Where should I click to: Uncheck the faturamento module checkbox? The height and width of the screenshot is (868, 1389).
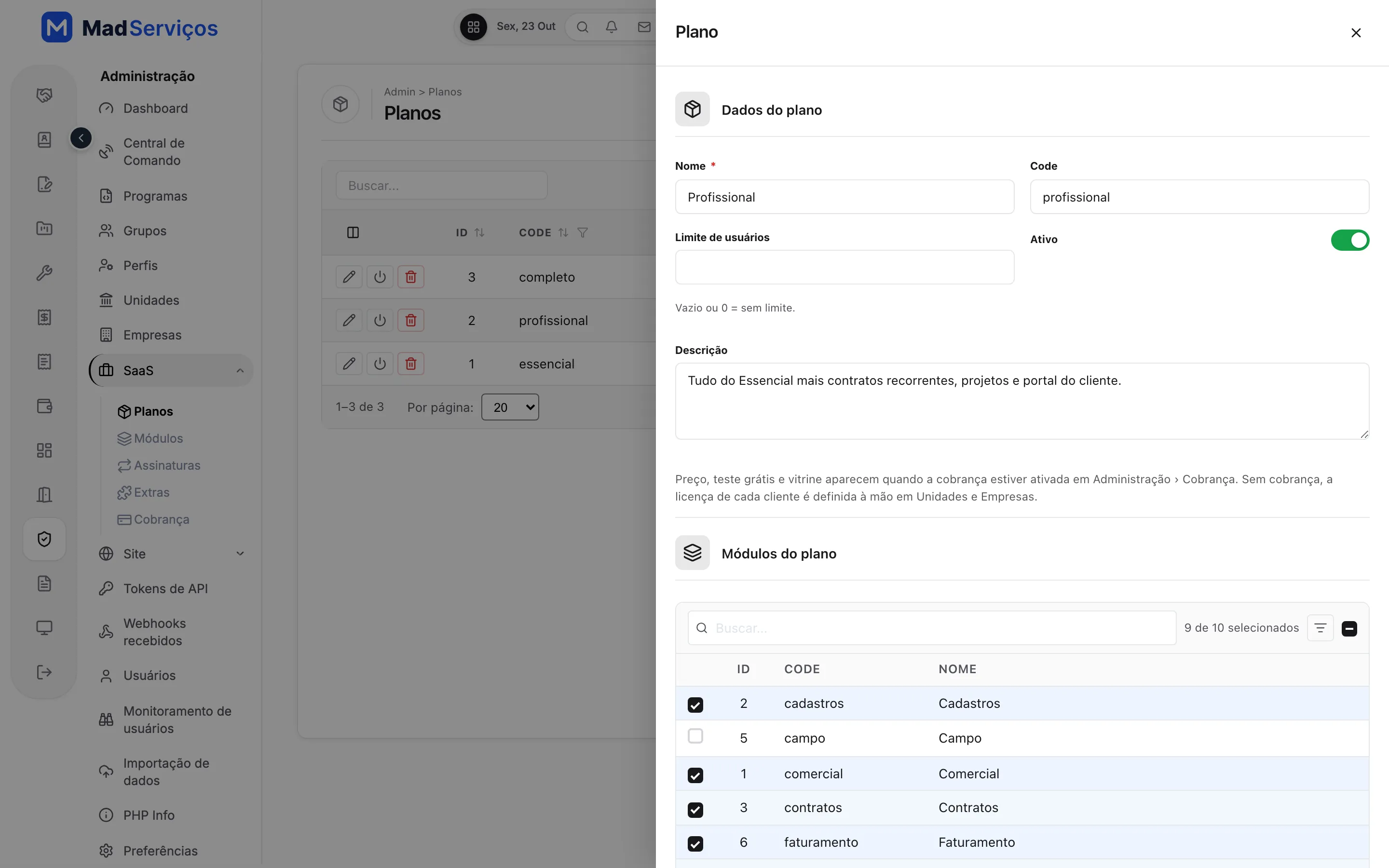[x=695, y=843]
